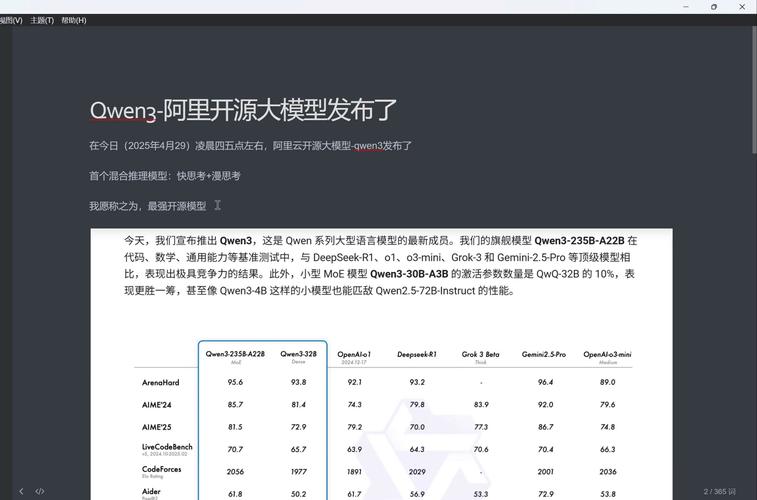Click the CodeForces rating 1891

pyautogui.click(x=354, y=472)
